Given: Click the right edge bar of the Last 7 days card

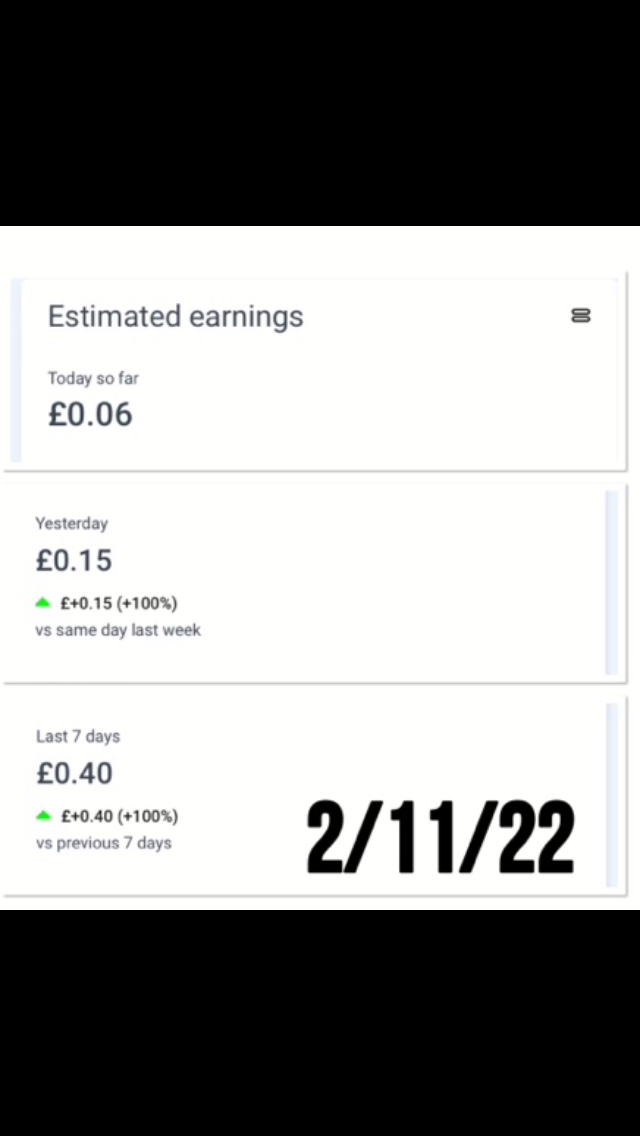Looking at the screenshot, I should (611, 795).
